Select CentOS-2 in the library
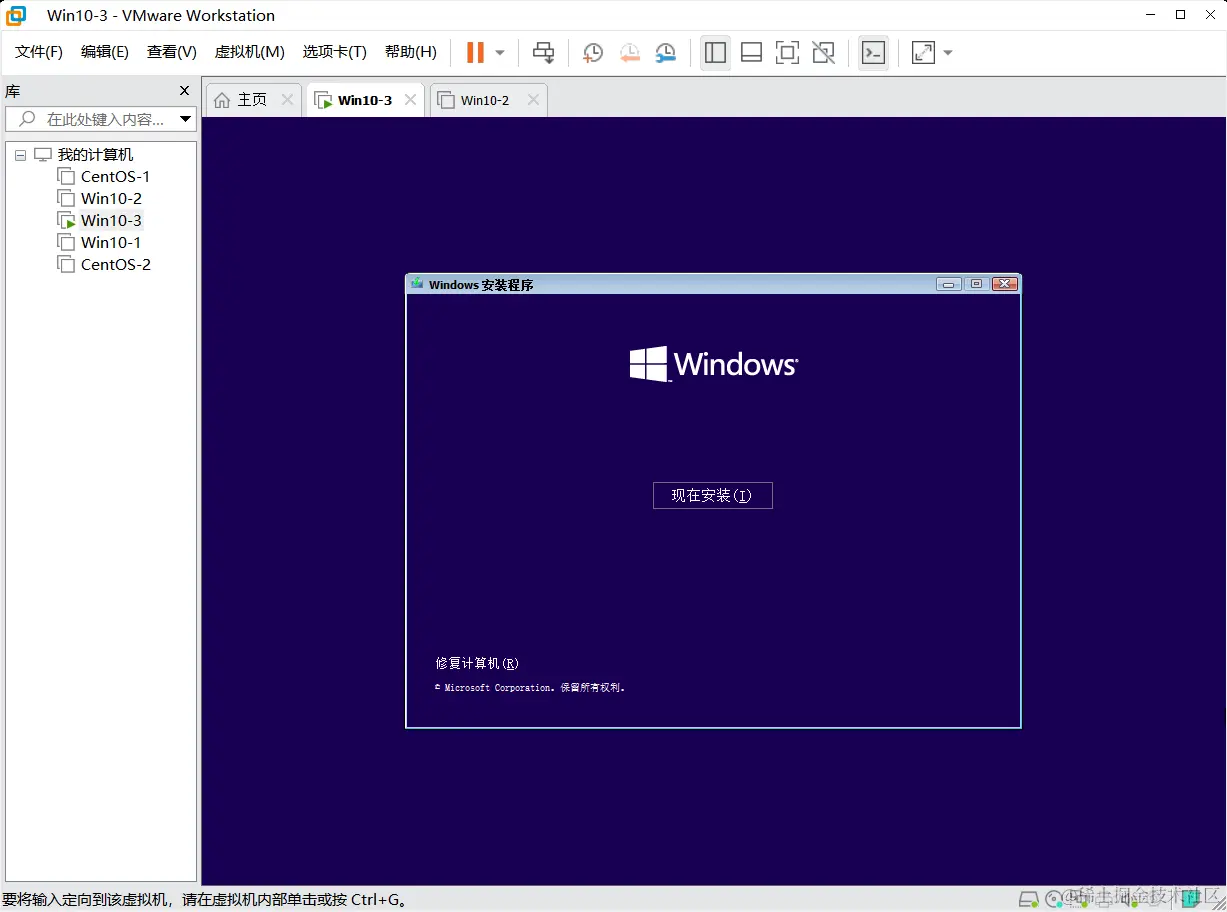Screen dimensions: 1227x912 coord(116,265)
